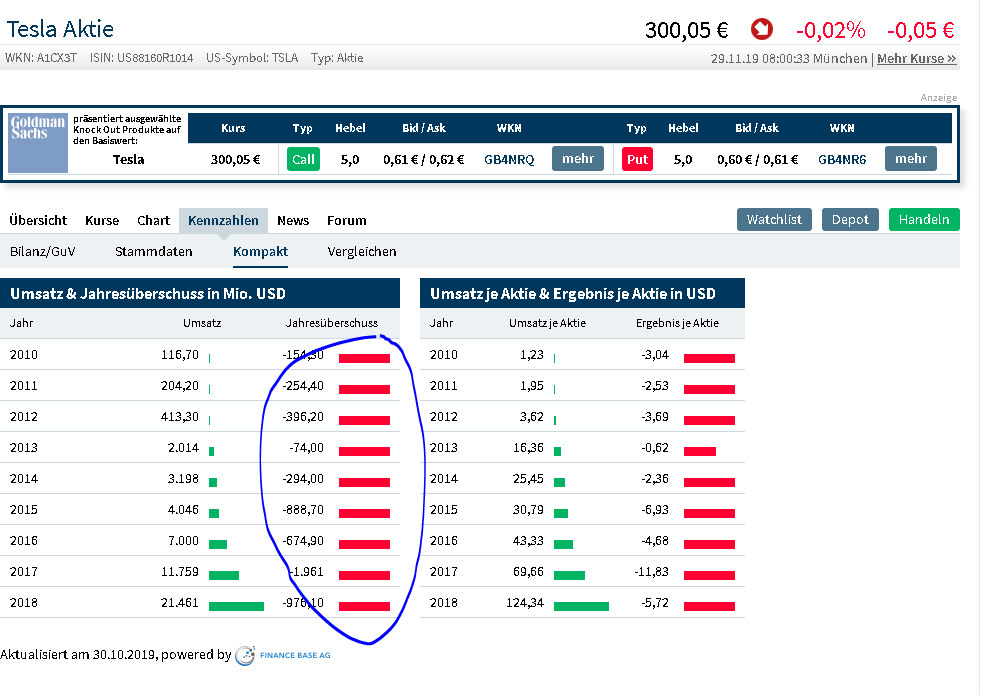This screenshot has height=695, width=982.
Task: Click the Depot button
Action: click(850, 220)
